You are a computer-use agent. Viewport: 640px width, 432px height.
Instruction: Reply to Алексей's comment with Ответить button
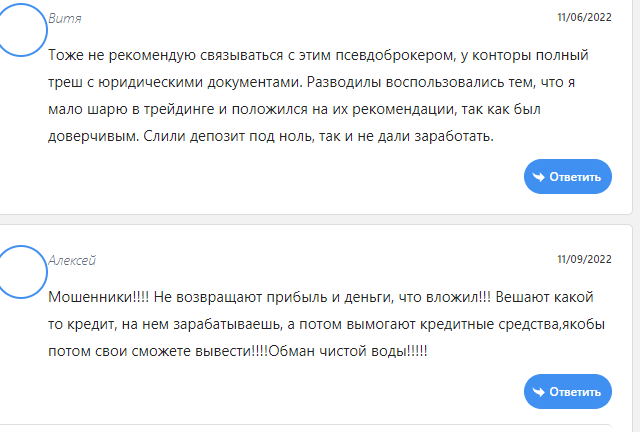point(568,392)
